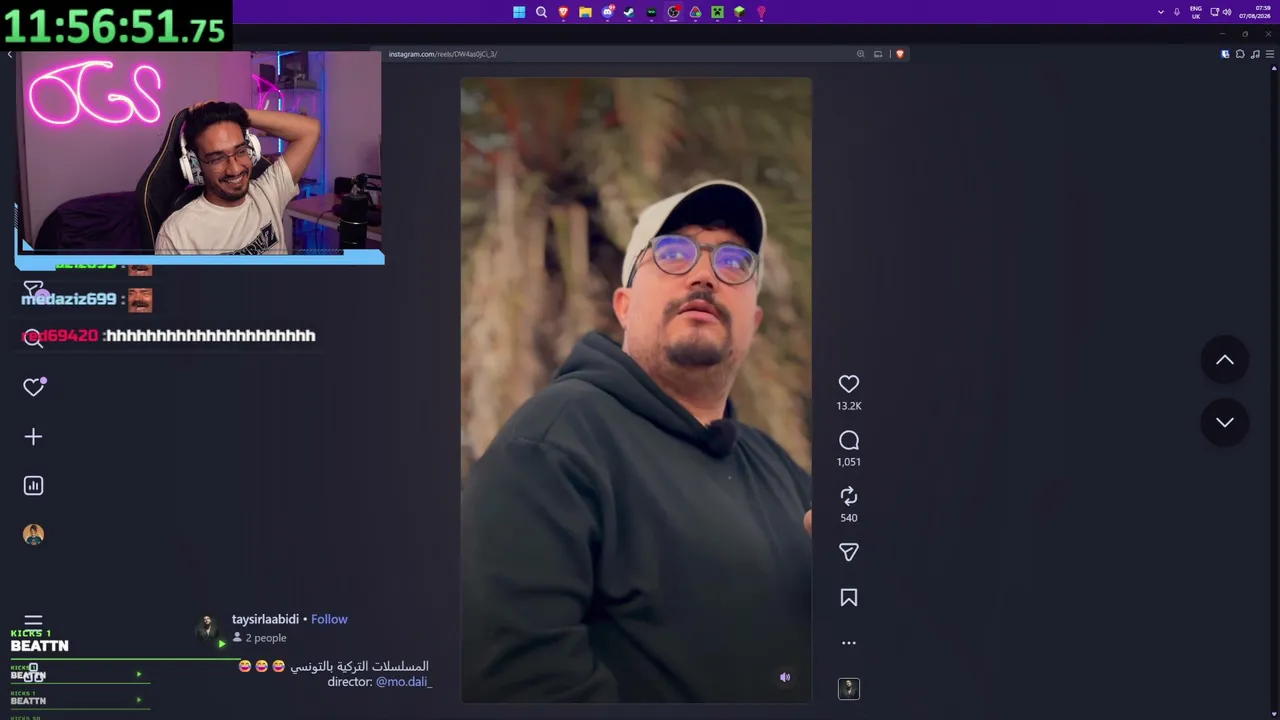Image resolution: width=1280 pixels, height=720 pixels.
Task: Expand the system tray hidden icons
Action: pyautogui.click(x=1160, y=12)
